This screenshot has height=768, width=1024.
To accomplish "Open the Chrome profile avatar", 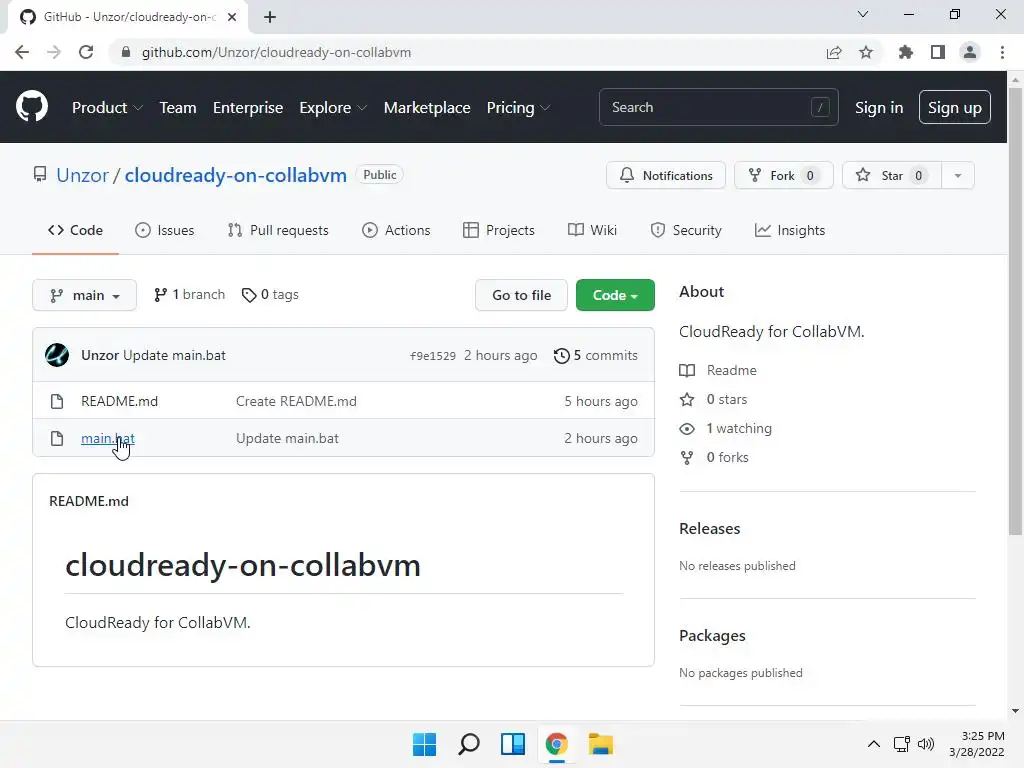I will point(970,52).
